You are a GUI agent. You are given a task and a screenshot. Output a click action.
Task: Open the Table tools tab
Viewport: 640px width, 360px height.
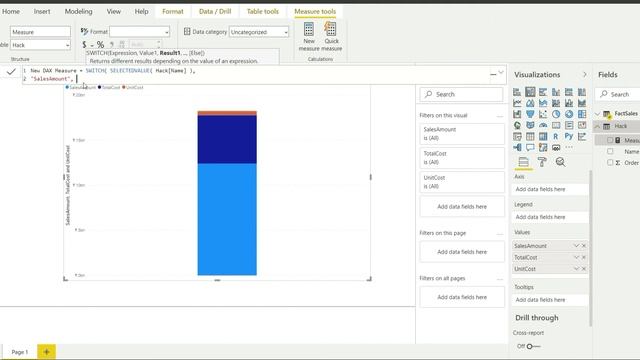(262, 11)
